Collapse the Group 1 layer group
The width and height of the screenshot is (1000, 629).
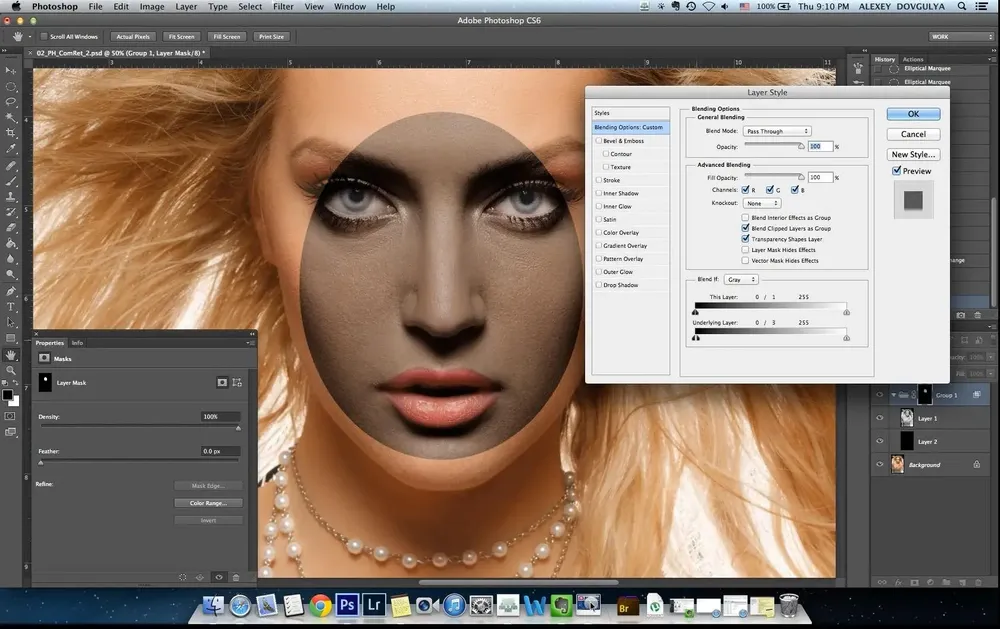893,395
